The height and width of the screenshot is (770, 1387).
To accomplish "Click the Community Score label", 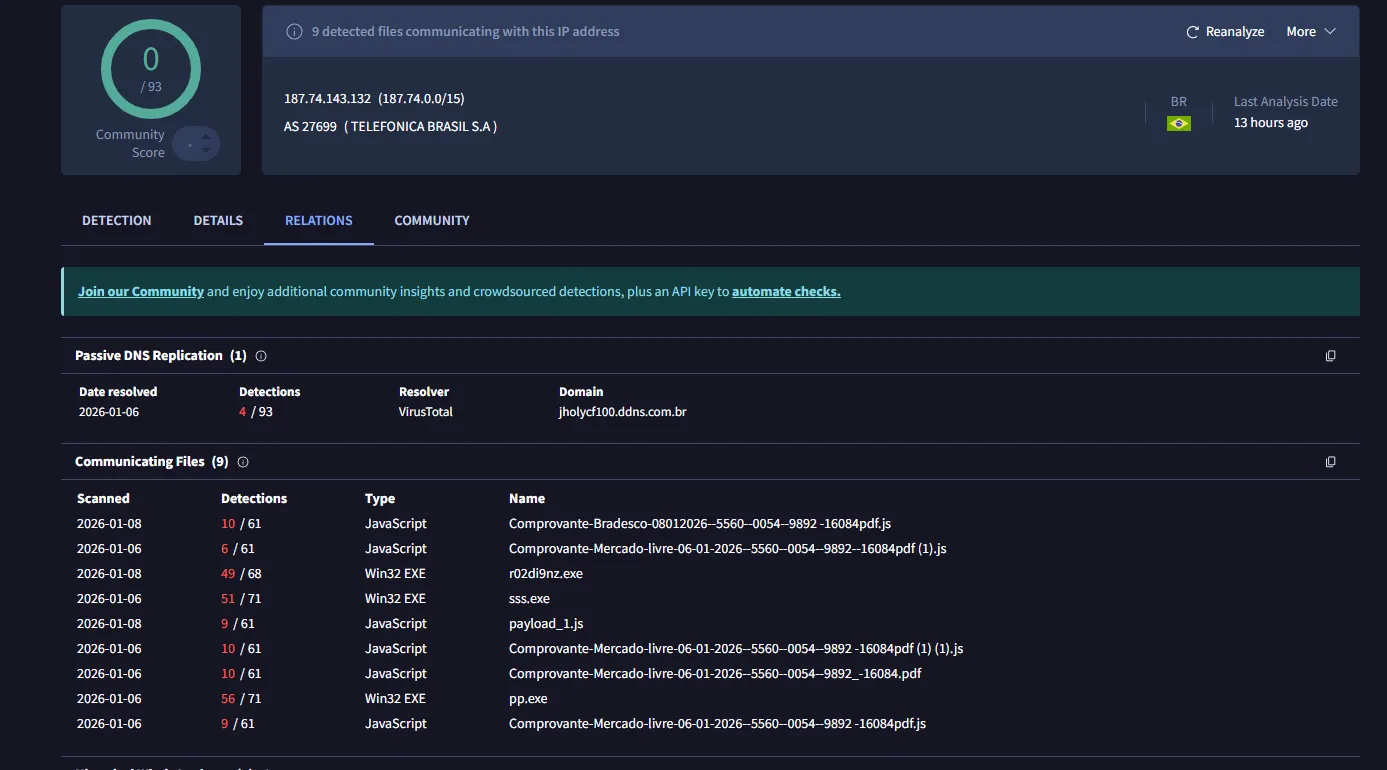I will (x=130, y=144).
